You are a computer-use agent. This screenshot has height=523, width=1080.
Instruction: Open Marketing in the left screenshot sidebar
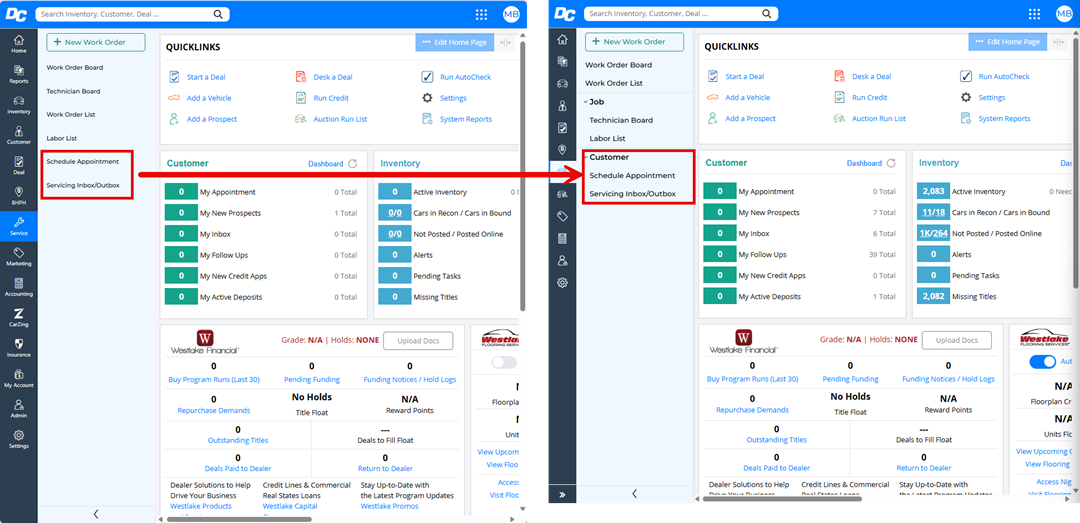click(x=19, y=256)
